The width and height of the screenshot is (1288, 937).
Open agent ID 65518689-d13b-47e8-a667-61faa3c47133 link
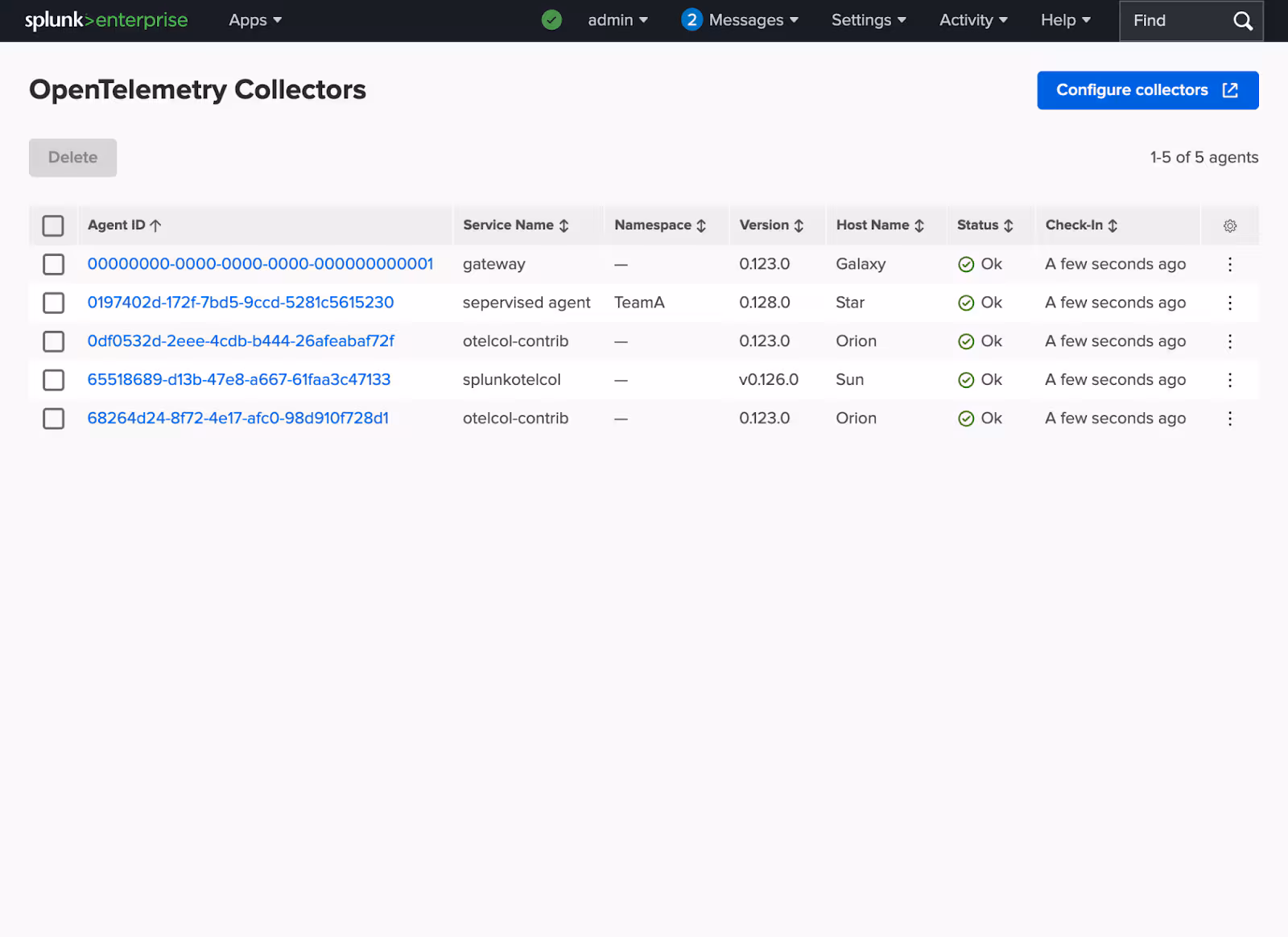pyautogui.click(x=238, y=380)
